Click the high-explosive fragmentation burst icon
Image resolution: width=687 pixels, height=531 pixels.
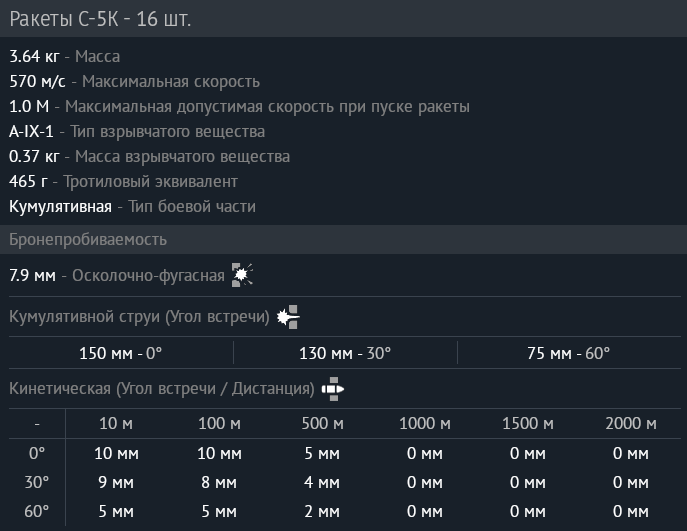click(x=242, y=275)
